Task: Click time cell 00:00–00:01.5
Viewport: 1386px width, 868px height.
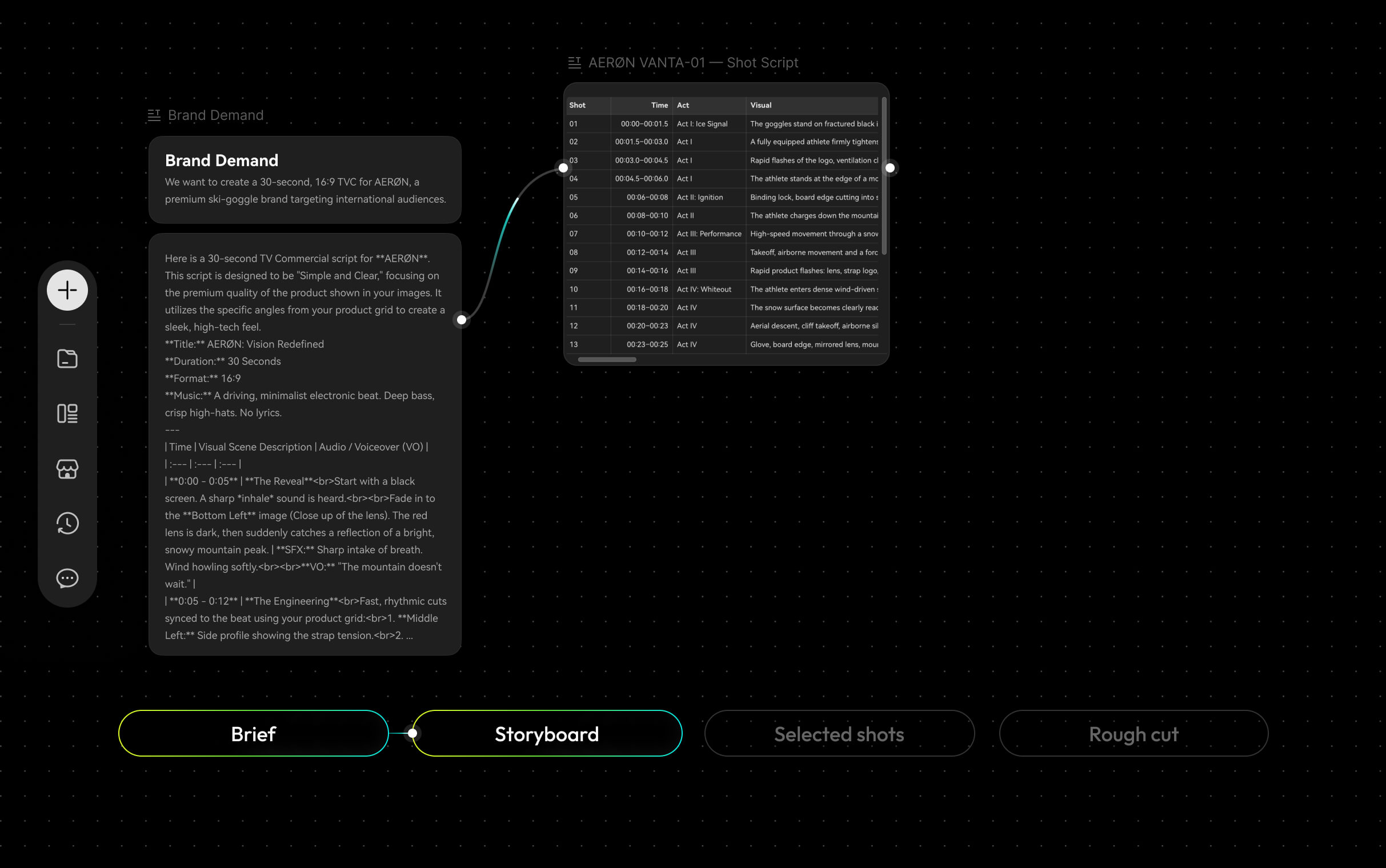Action: point(642,123)
